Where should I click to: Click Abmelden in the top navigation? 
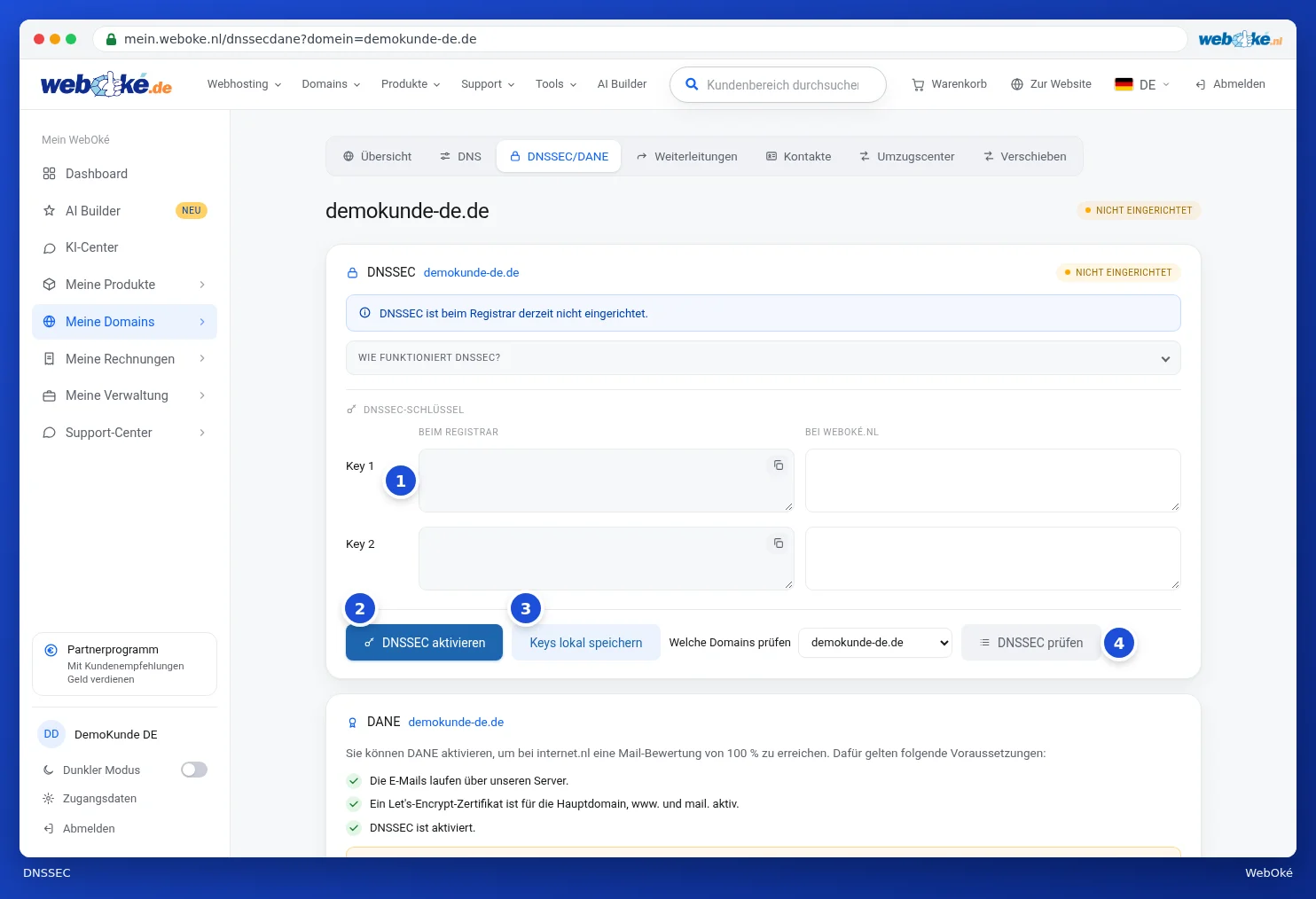(1230, 84)
